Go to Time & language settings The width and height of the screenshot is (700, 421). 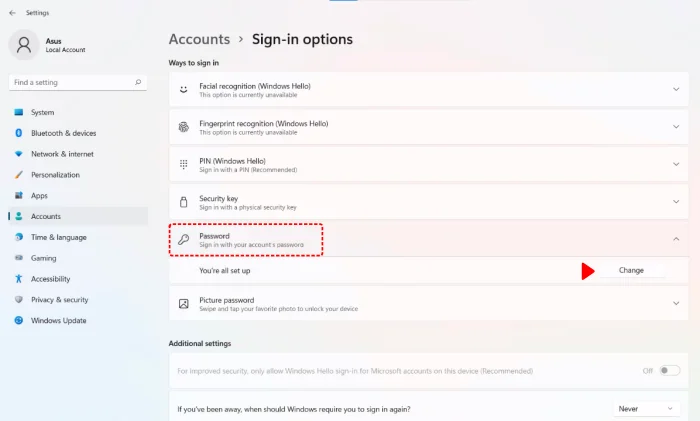pyautogui.click(x=58, y=237)
